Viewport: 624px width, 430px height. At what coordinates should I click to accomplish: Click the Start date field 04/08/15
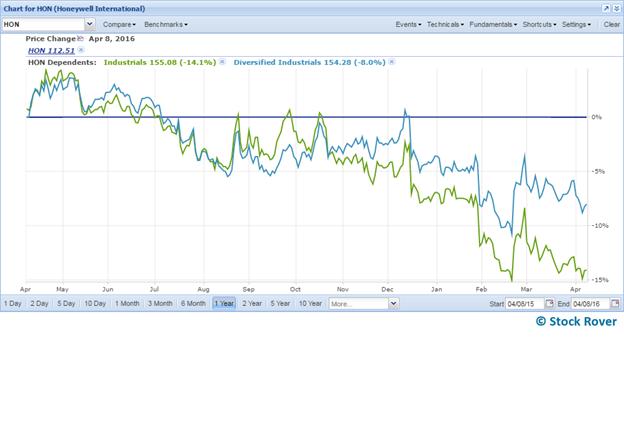(525, 304)
